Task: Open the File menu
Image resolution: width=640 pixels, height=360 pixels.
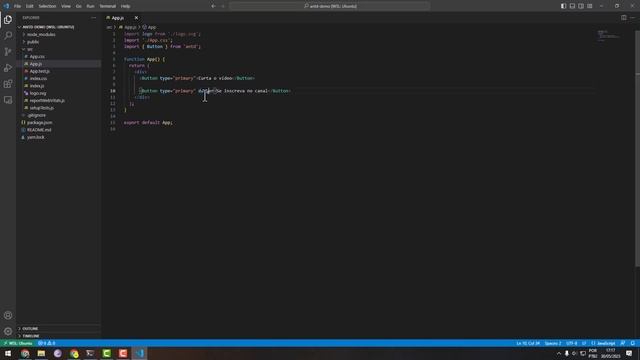Action: tap(17, 6)
